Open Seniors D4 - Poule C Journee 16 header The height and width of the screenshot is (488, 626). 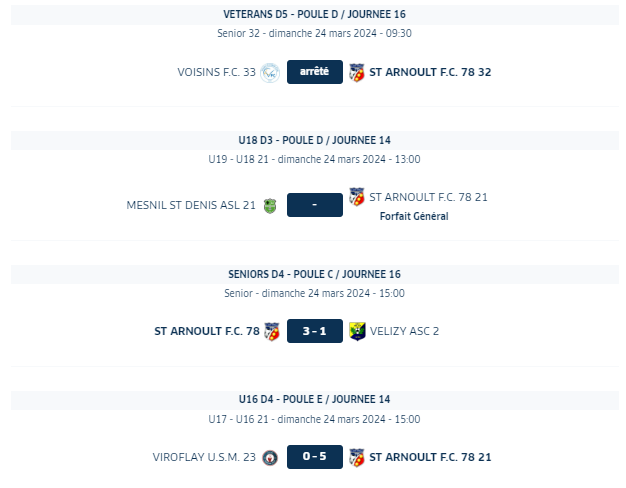click(315, 274)
